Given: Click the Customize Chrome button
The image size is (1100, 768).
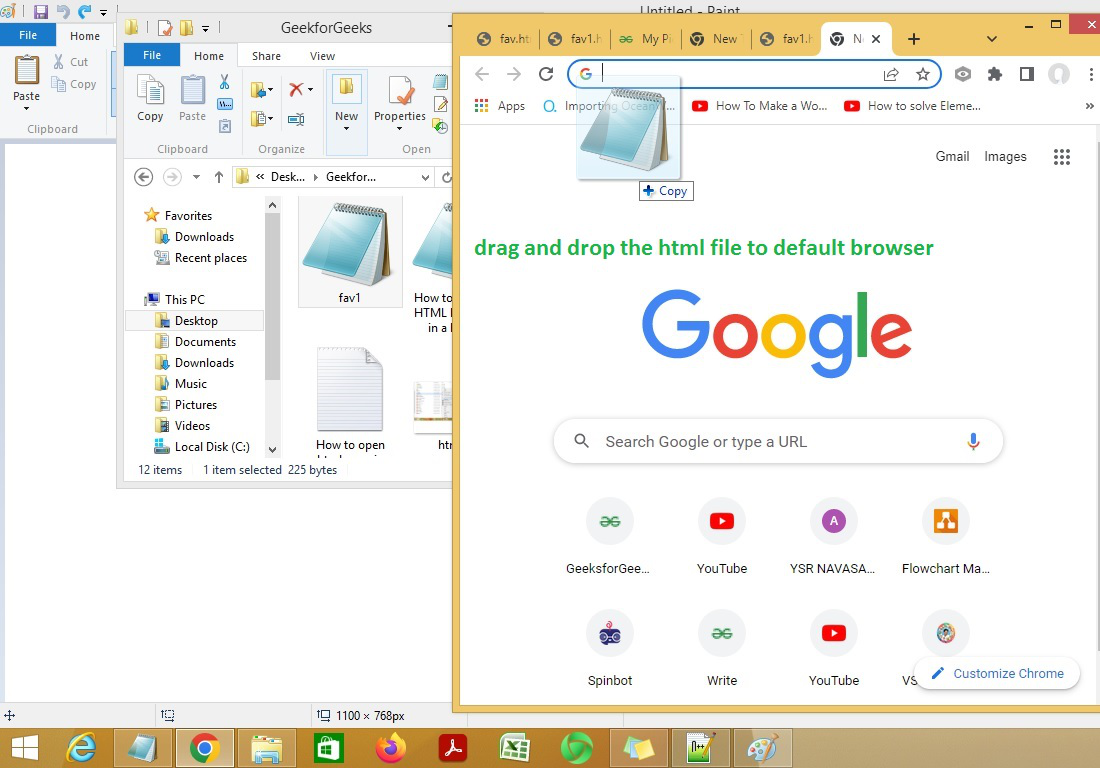Looking at the screenshot, I should 997,673.
